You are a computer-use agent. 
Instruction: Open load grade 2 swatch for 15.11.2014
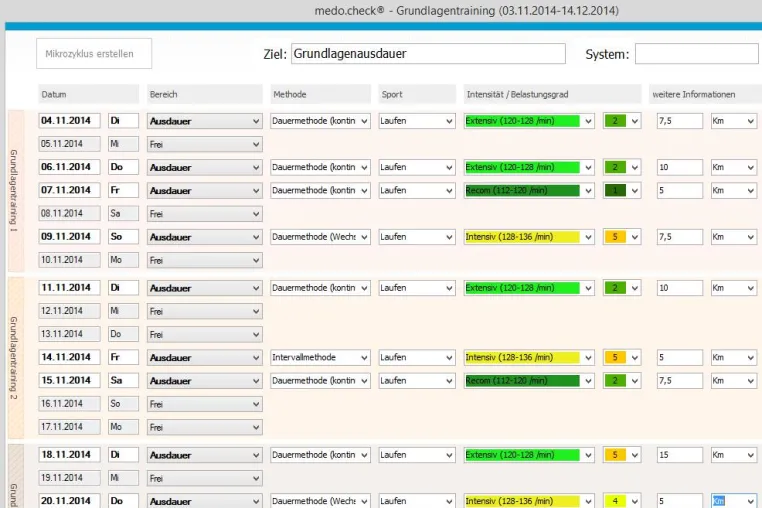coord(622,381)
